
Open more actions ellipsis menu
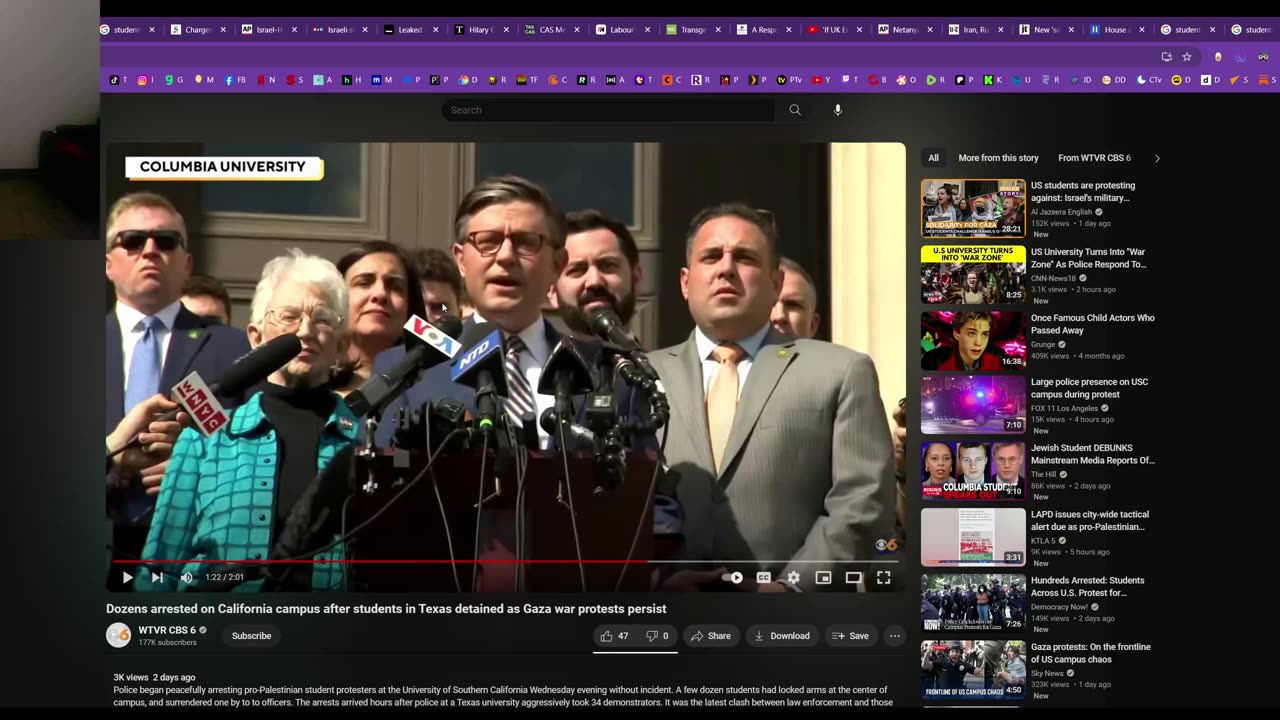(x=894, y=636)
